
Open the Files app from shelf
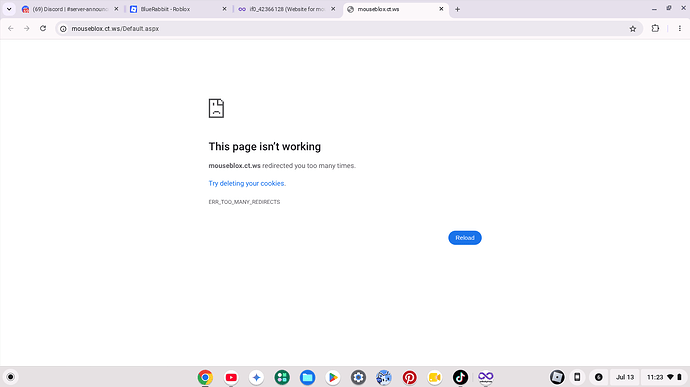point(308,377)
